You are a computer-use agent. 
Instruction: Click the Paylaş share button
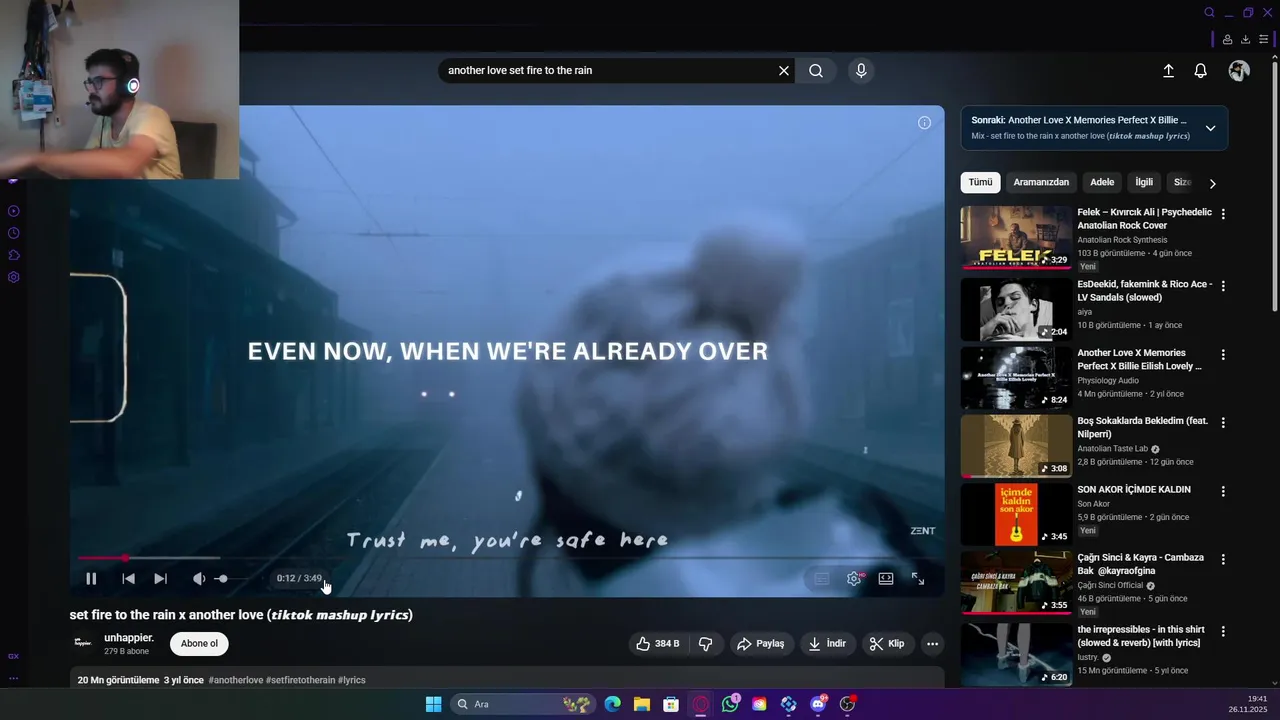point(761,644)
